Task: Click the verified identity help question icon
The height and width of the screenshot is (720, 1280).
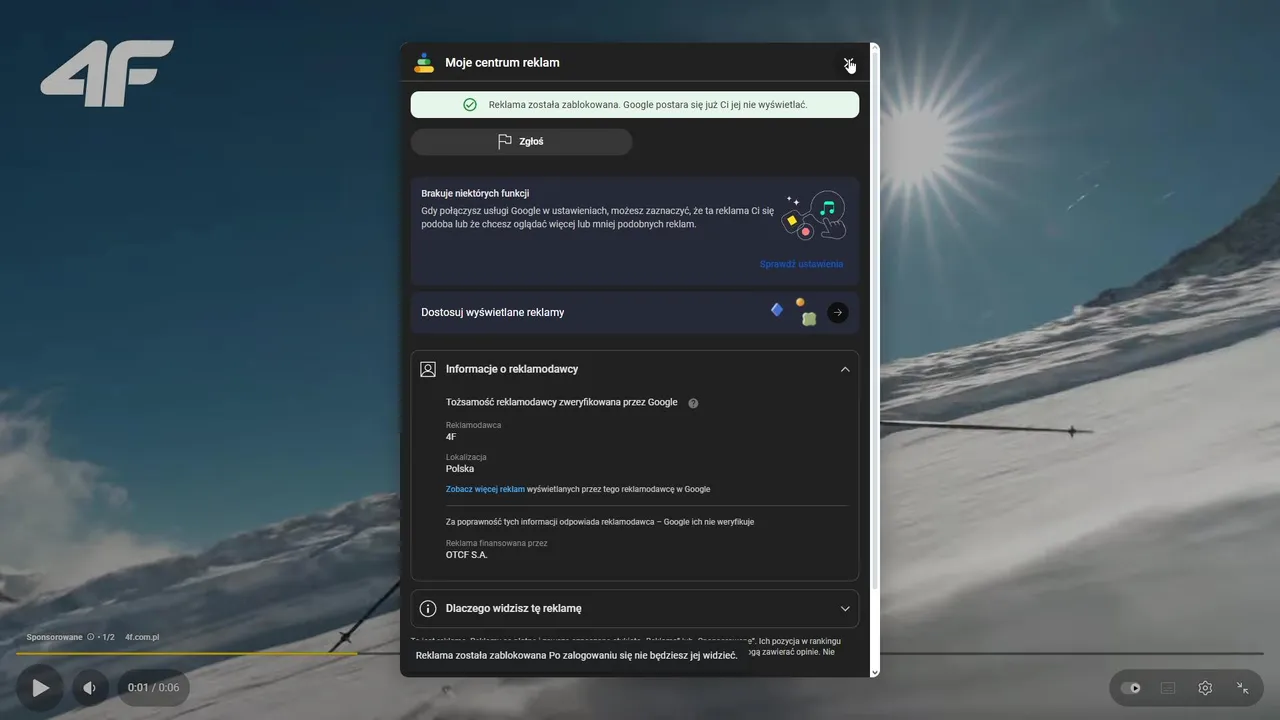Action: click(693, 403)
